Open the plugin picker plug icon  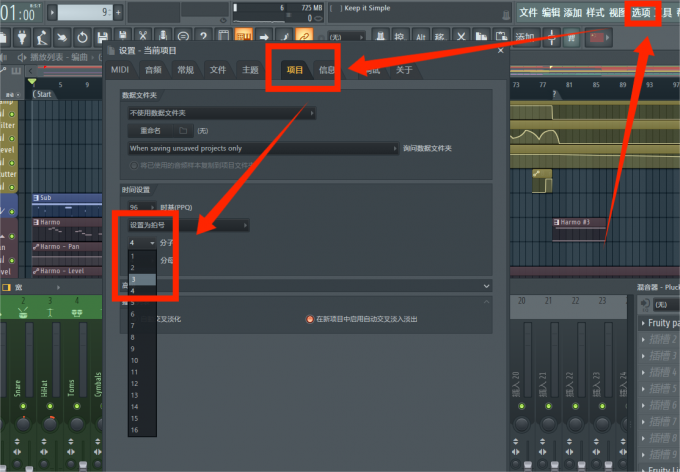point(22,38)
